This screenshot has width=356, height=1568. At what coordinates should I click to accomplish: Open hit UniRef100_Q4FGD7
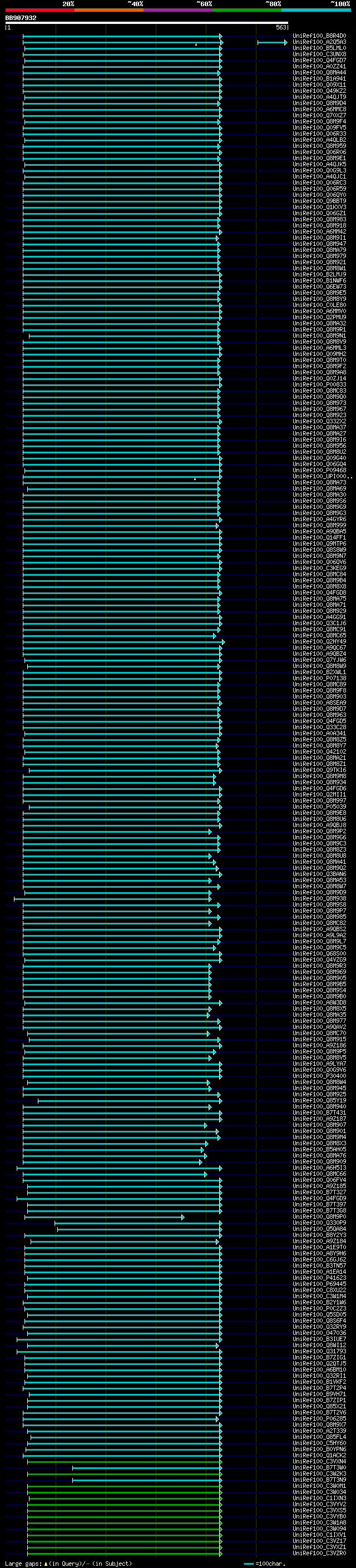click(x=319, y=60)
